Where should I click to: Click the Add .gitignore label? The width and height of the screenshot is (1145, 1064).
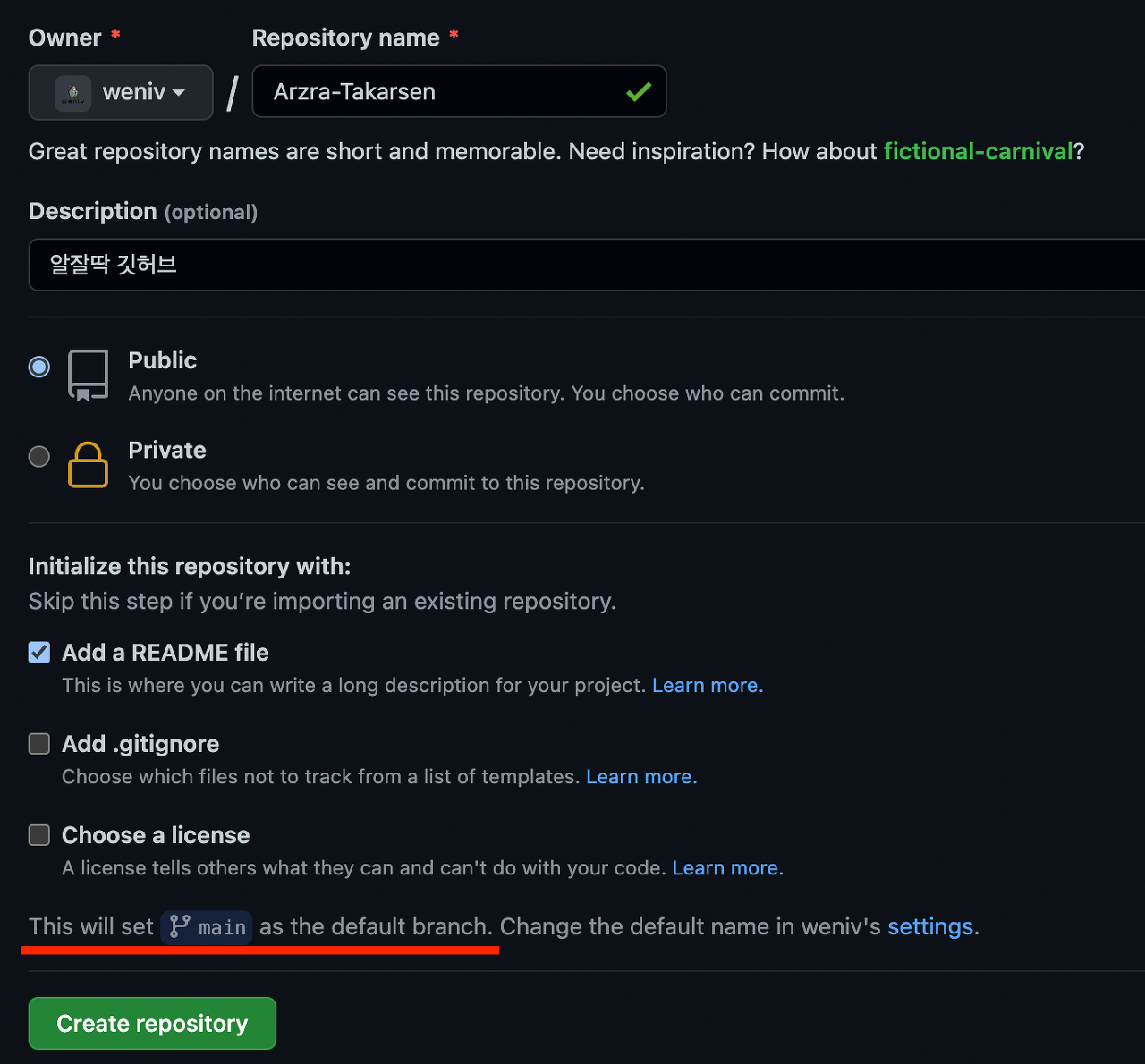click(x=140, y=744)
